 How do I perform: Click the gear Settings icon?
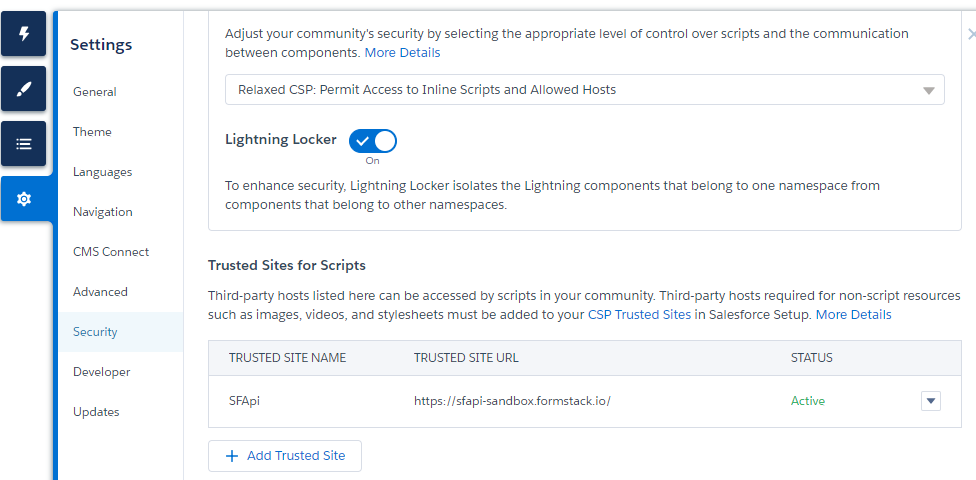click(24, 199)
